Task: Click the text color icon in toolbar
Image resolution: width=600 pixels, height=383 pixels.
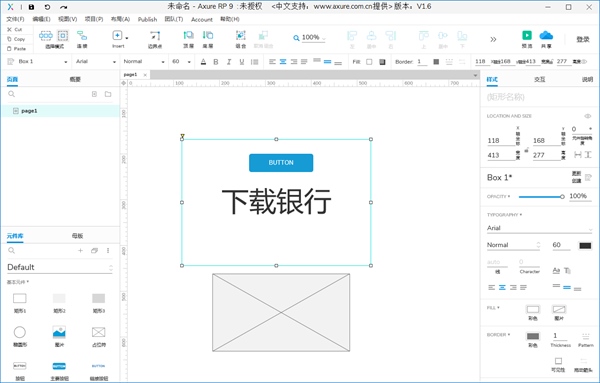Action: point(203,62)
